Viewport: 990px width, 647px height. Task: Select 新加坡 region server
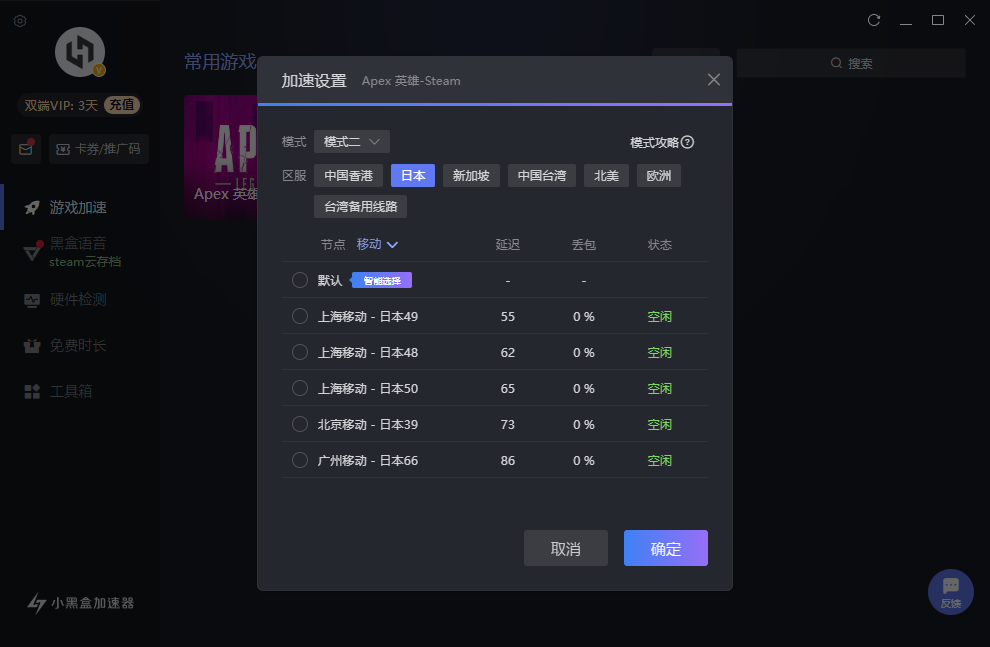tap(471, 175)
